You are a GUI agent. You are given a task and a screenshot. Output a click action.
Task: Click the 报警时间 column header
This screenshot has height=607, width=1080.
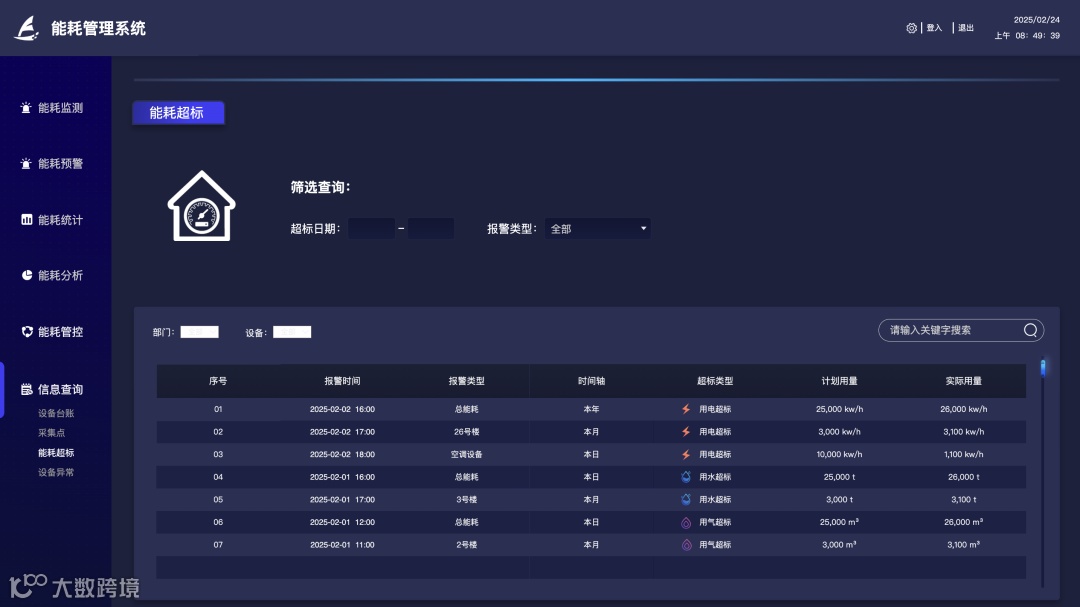point(342,381)
